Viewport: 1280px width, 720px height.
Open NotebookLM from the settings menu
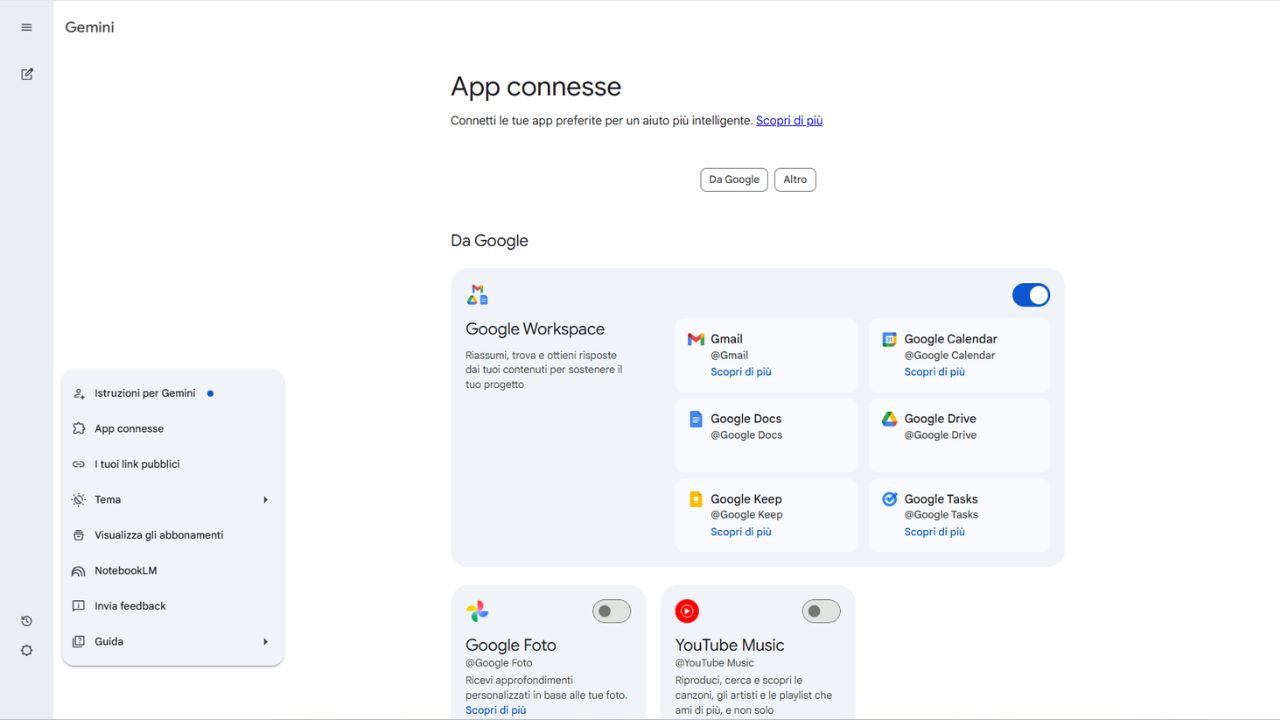[x=125, y=571]
